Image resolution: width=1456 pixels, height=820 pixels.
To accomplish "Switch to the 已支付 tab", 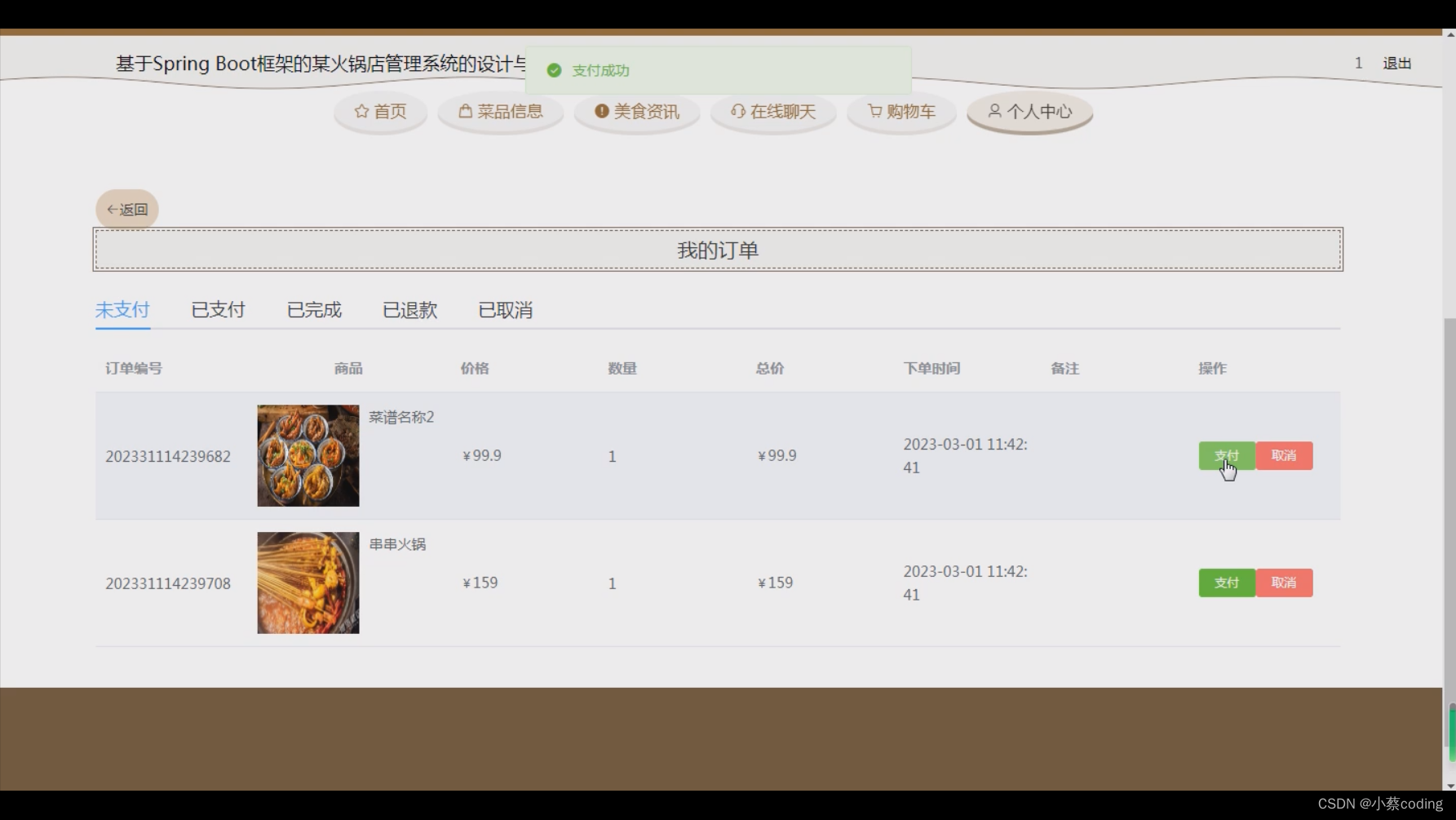I will (x=218, y=310).
